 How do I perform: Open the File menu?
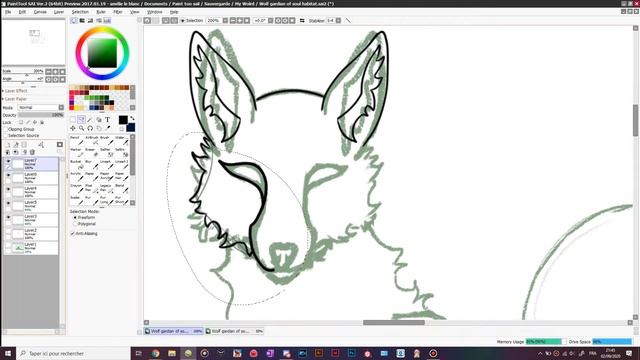(x=8, y=12)
